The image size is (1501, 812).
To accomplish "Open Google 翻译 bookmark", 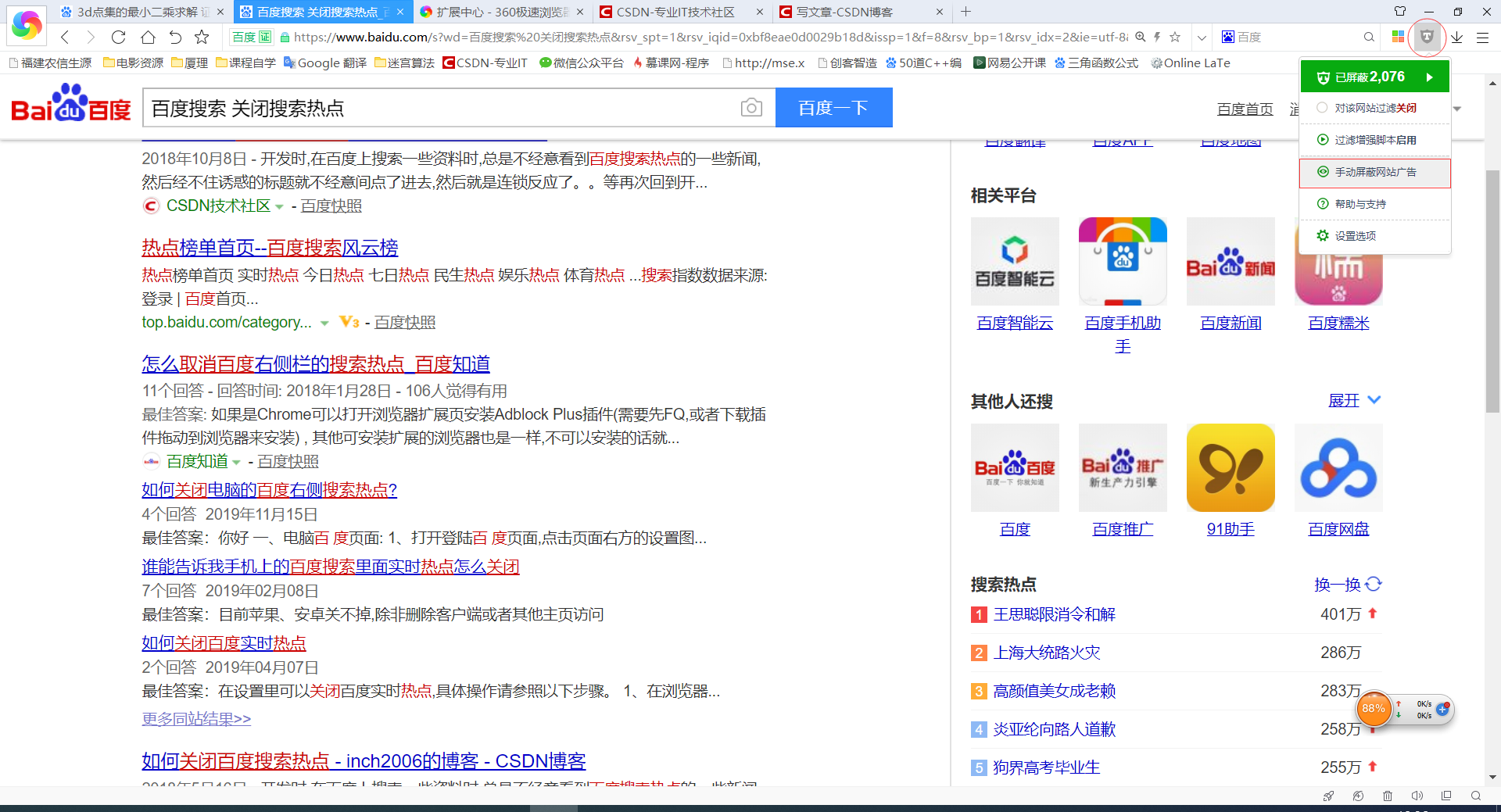I will click(325, 63).
